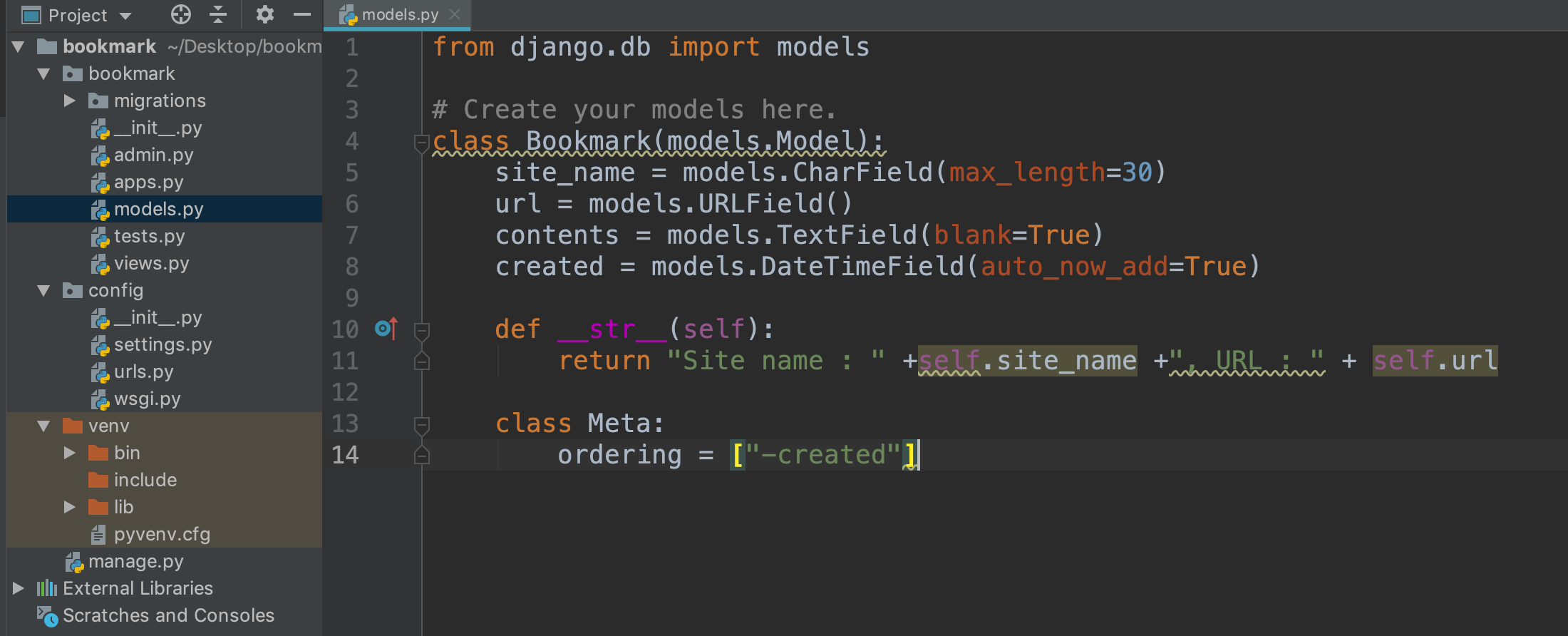Expand the bin folder
Viewport: 1568px width, 636px height.
pyautogui.click(x=70, y=453)
